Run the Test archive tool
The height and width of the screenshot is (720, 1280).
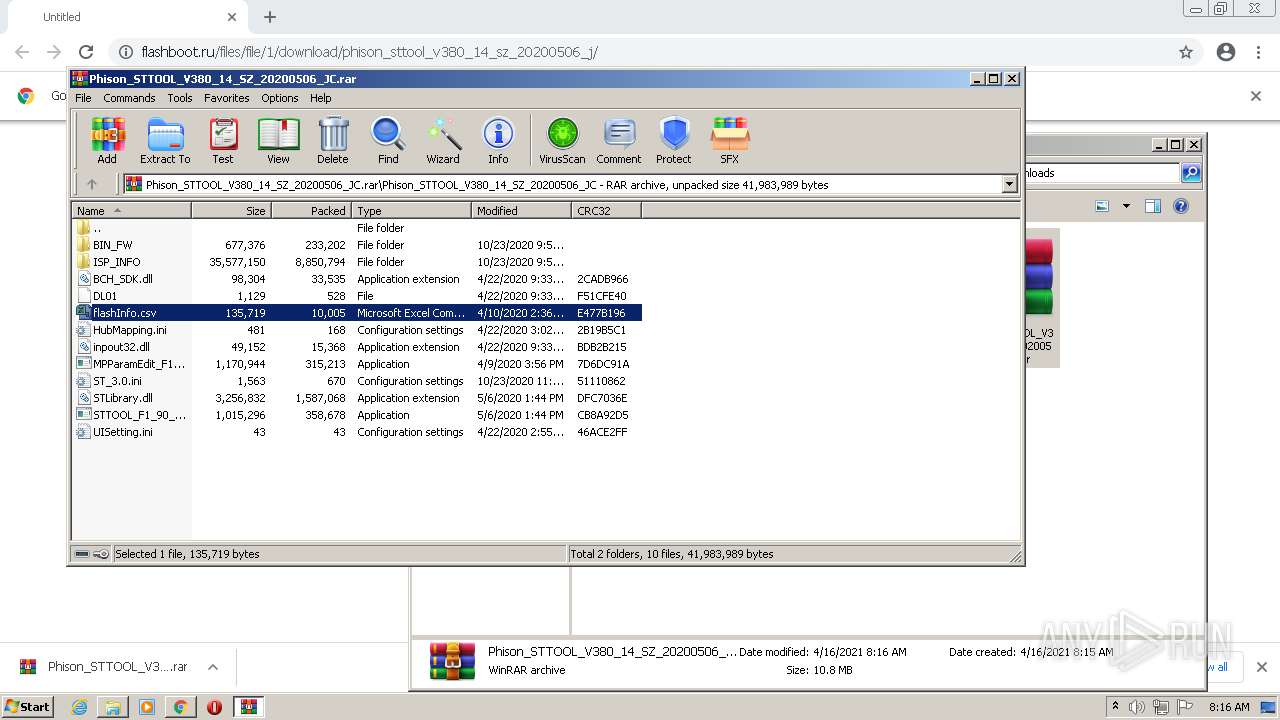pos(223,140)
